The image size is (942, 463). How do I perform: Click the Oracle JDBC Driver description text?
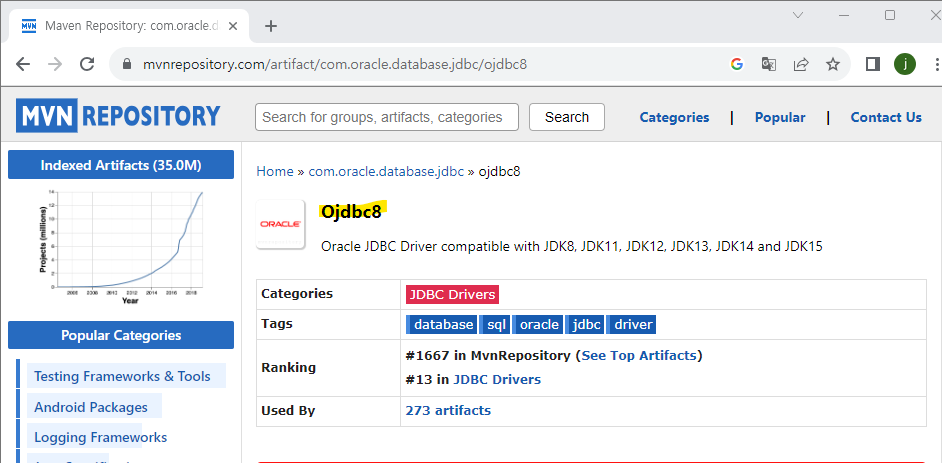pyautogui.click(x=571, y=246)
